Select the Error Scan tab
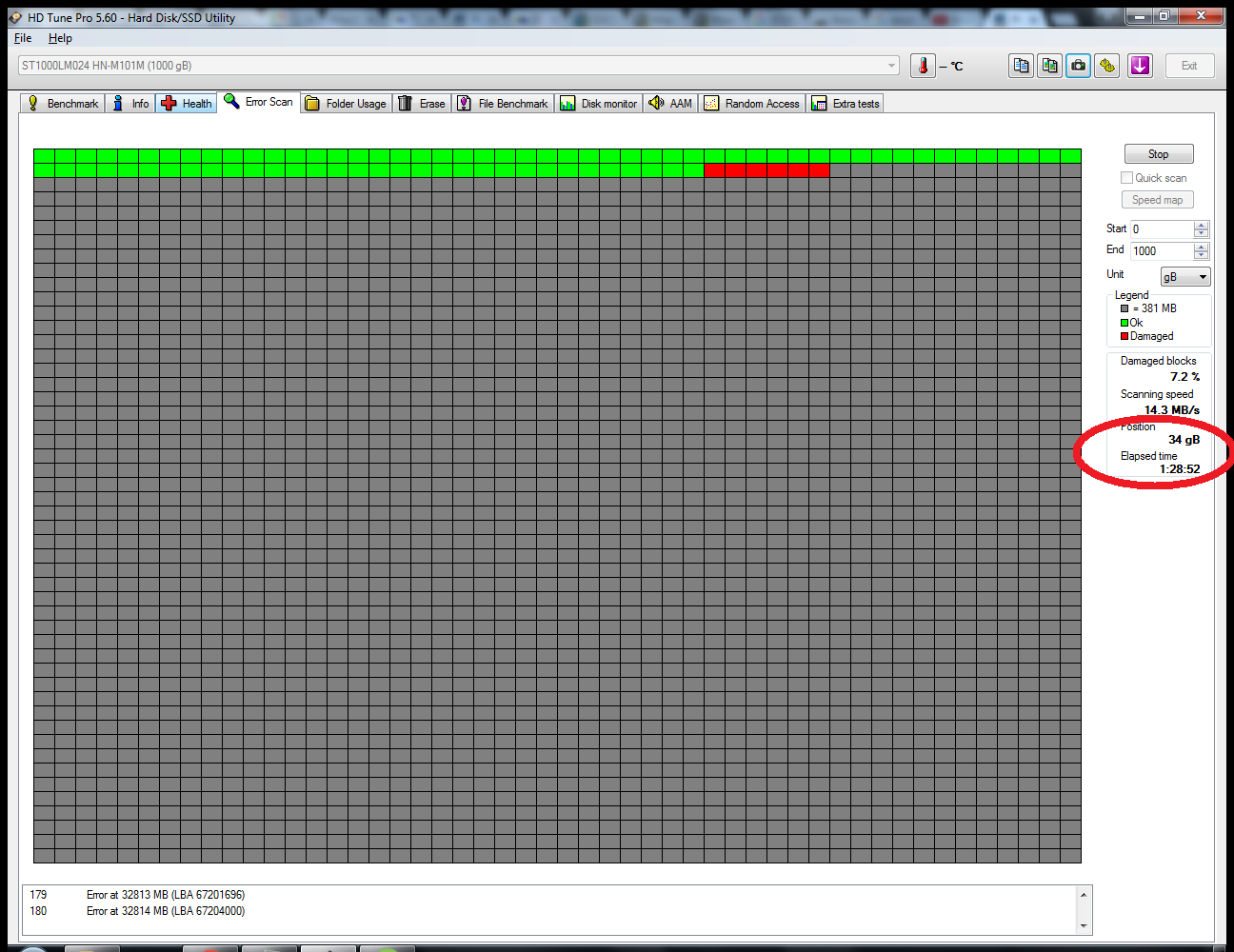1234x952 pixels. point(259,102)
